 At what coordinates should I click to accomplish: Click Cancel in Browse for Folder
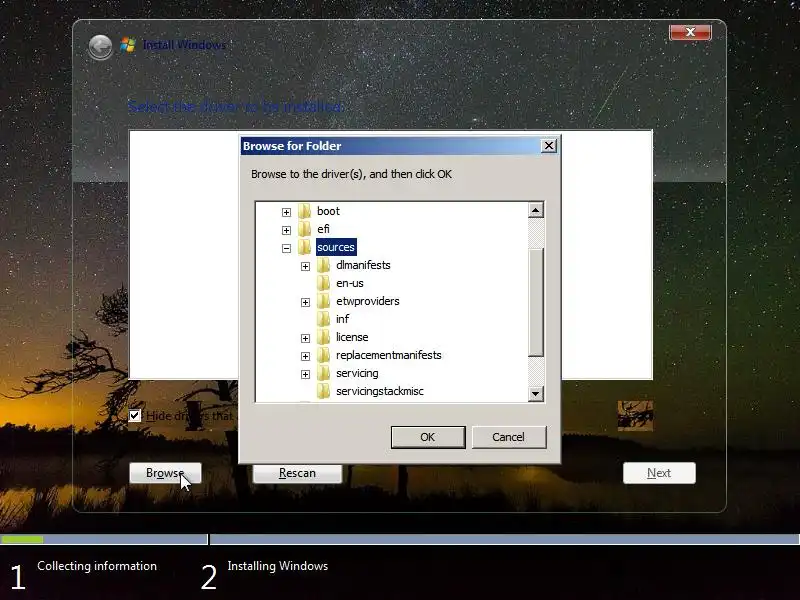[509, 437]
